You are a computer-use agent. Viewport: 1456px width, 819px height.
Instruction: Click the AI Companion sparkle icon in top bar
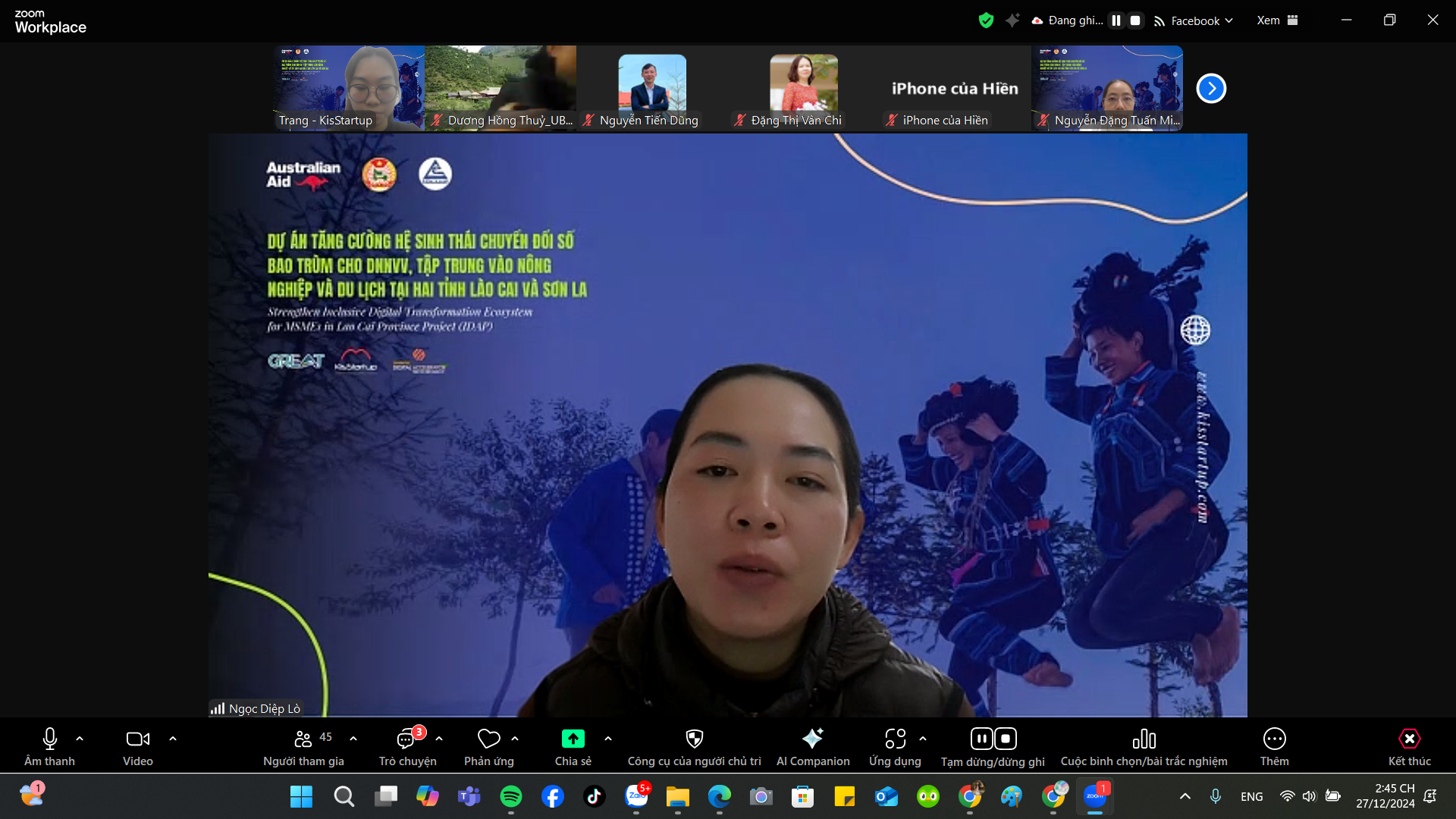coord(1012,20)
